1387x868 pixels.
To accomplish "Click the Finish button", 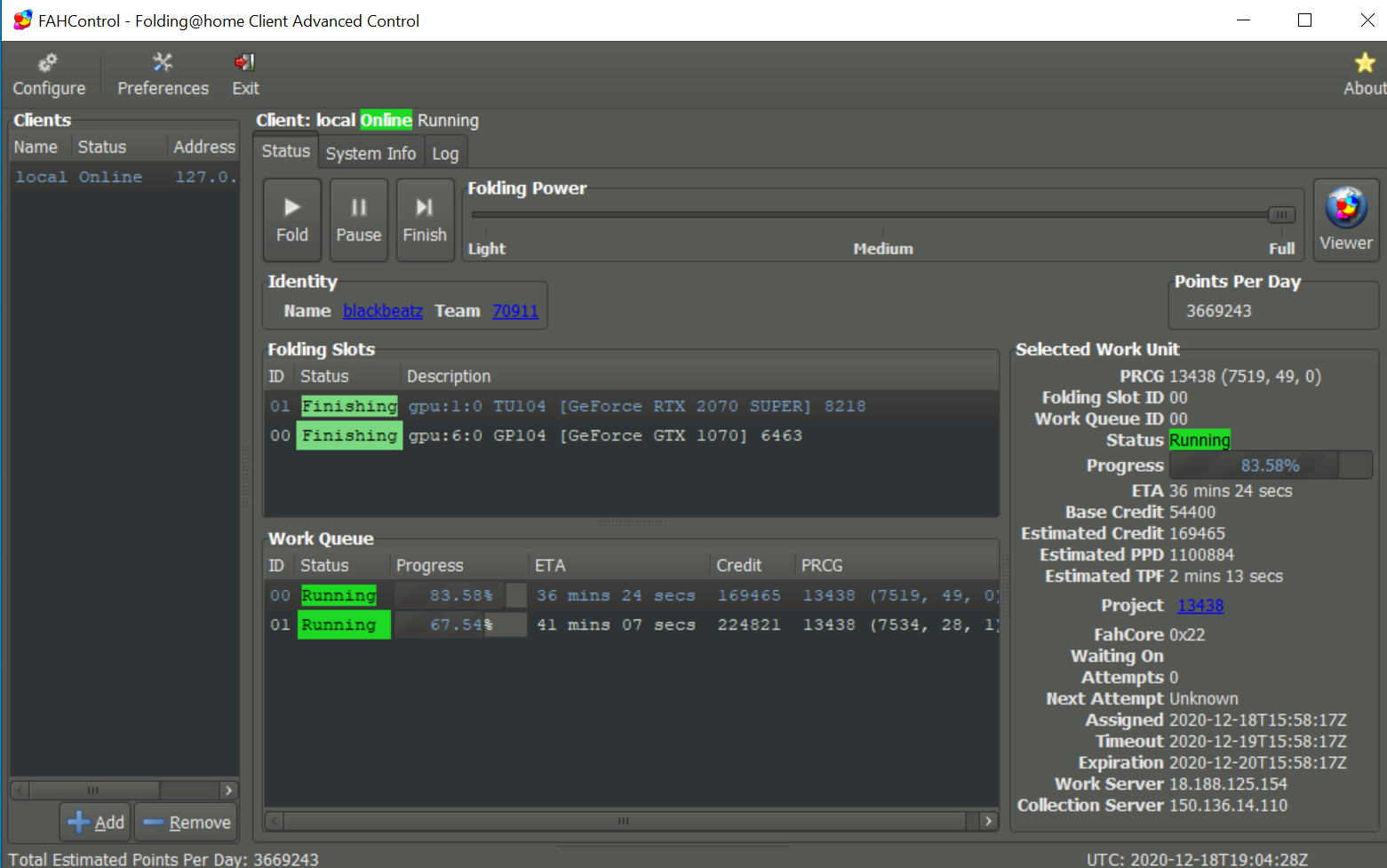I will (x=425, y=219).
